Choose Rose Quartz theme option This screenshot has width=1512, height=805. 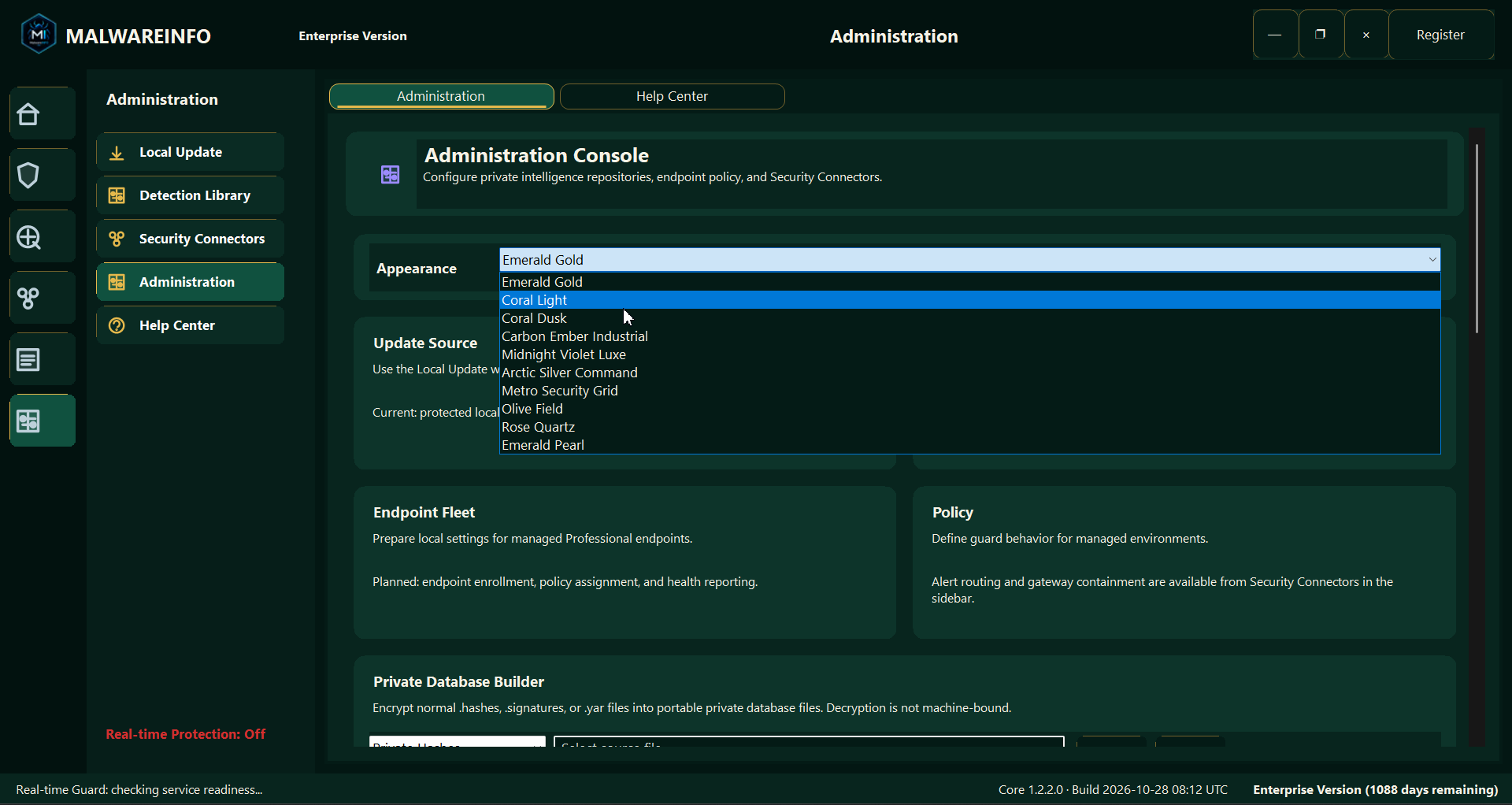pyautogui.click(x=970, y=427)
